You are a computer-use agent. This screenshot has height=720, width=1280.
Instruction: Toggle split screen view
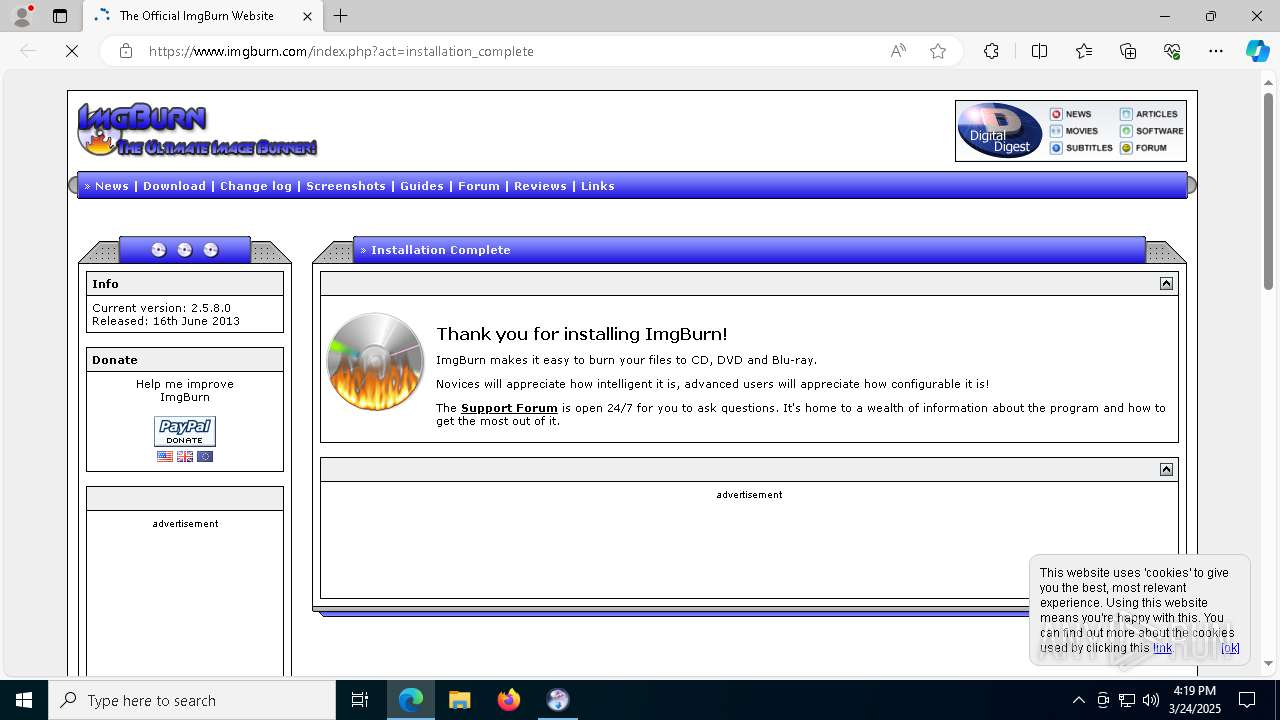tap(1039, 51)
